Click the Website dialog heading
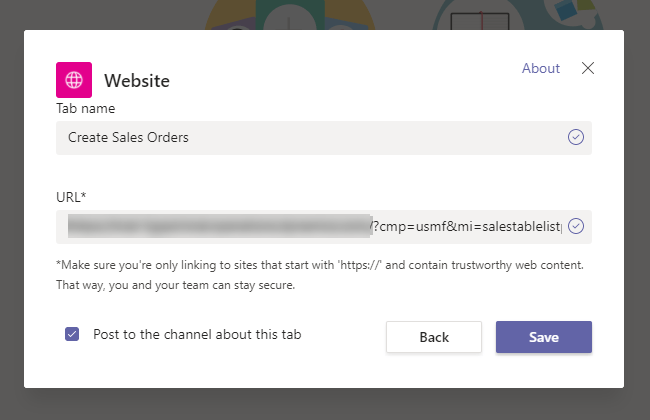Screen dimensions: 650x420 coord(137,80)
